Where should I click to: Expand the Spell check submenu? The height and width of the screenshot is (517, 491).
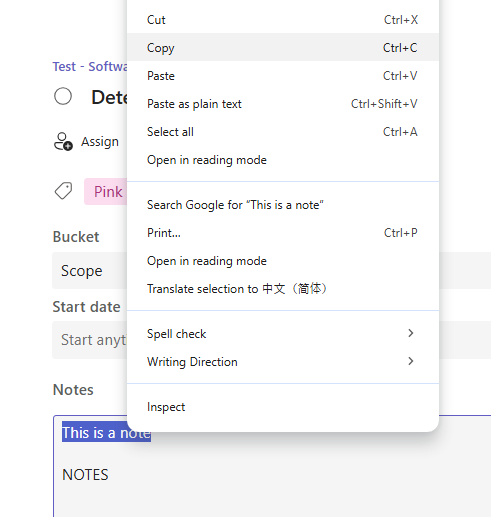point(283,334)
